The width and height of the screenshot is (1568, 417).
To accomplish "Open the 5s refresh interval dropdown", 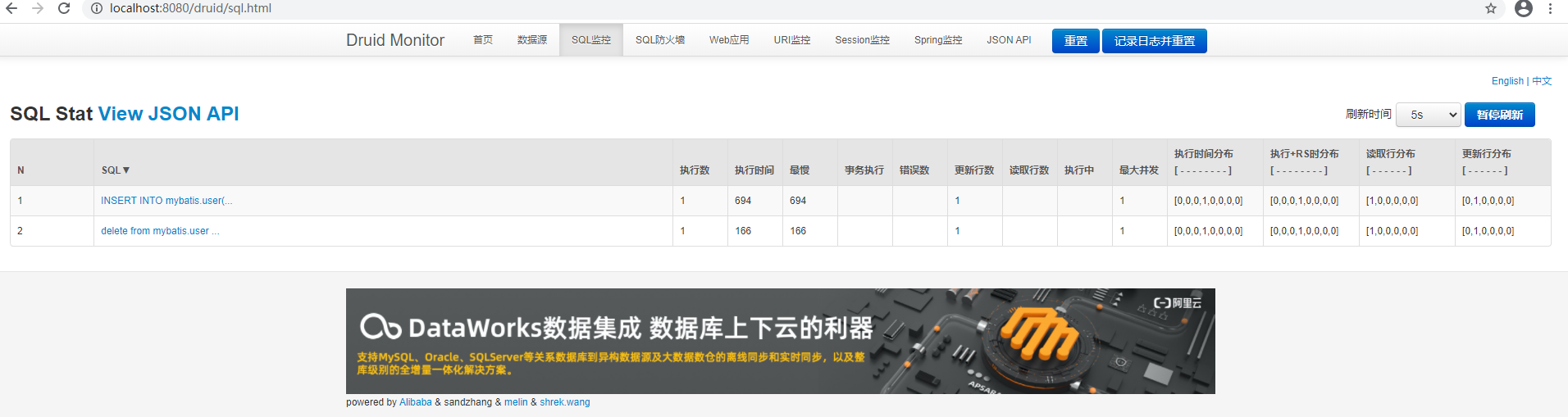I will click(x=1429, y=115).
